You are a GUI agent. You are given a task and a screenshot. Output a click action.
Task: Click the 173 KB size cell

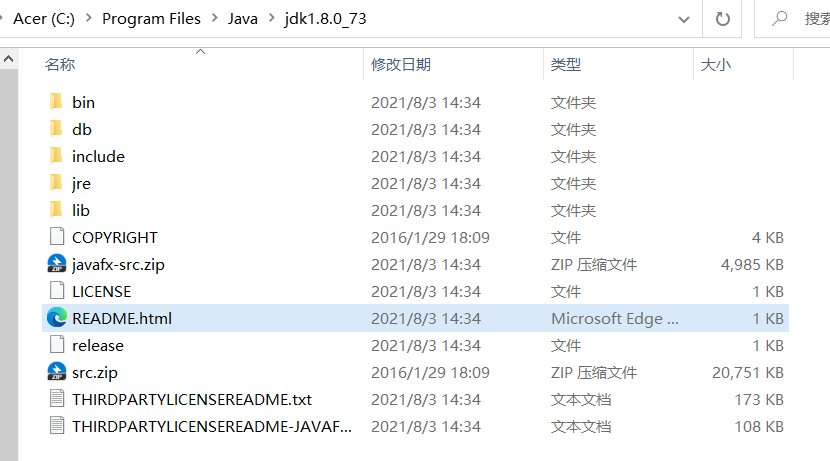tap(759, 399)
